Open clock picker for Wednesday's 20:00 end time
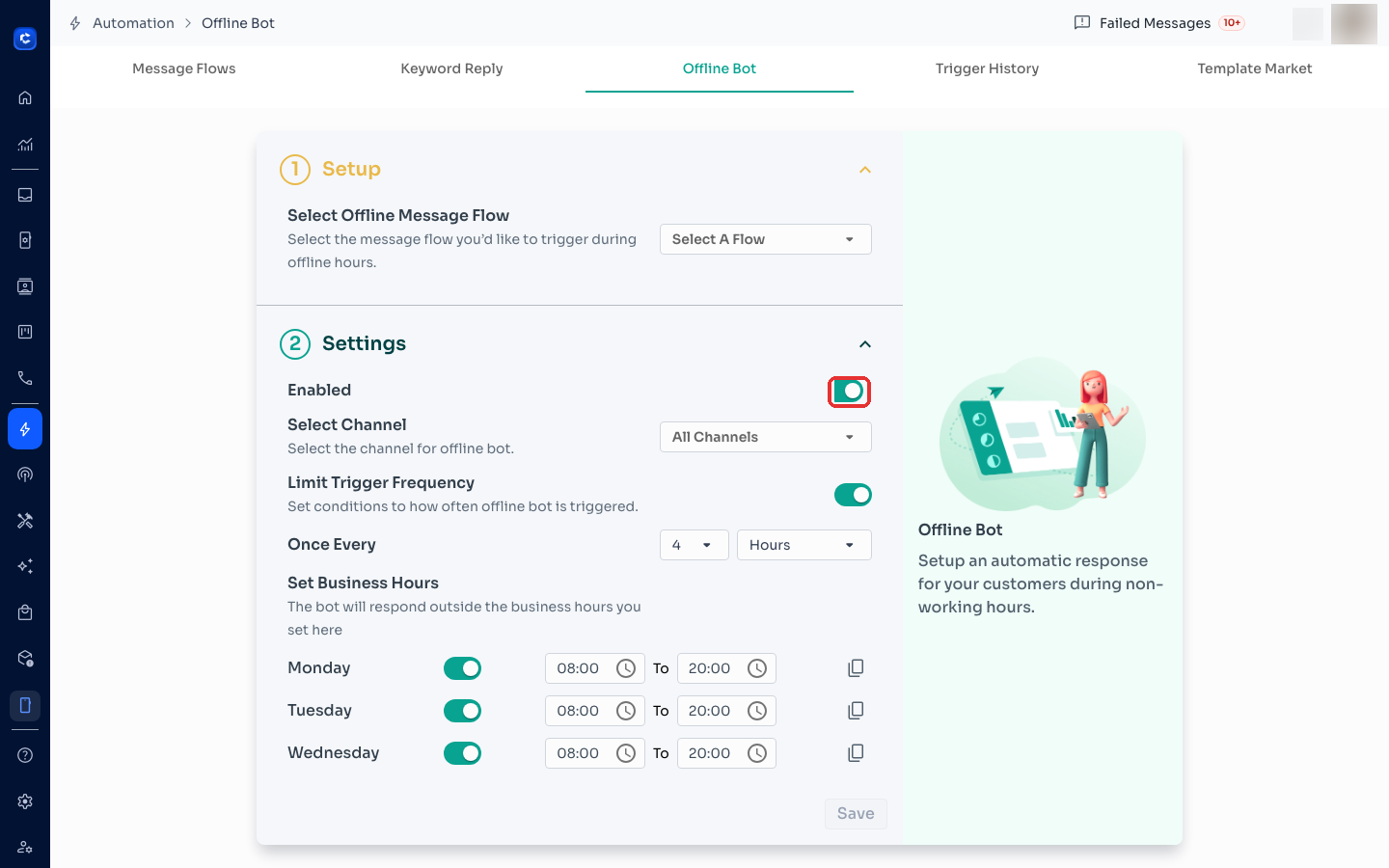The height and width of the screenshot is (868, 1389). pos(757,753)
